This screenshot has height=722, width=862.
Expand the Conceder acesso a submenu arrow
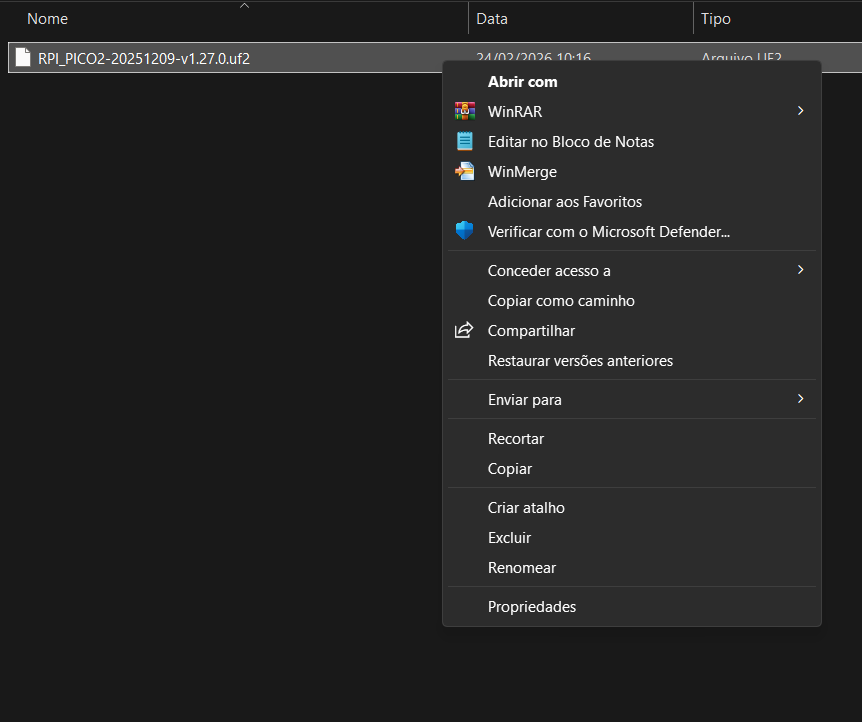[x=800, y=270]
